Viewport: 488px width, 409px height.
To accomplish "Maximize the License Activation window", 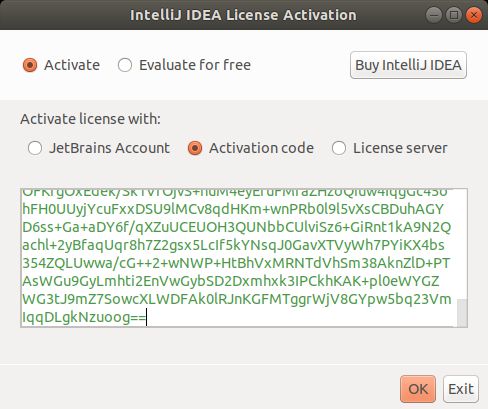I will tap(454, 15).
